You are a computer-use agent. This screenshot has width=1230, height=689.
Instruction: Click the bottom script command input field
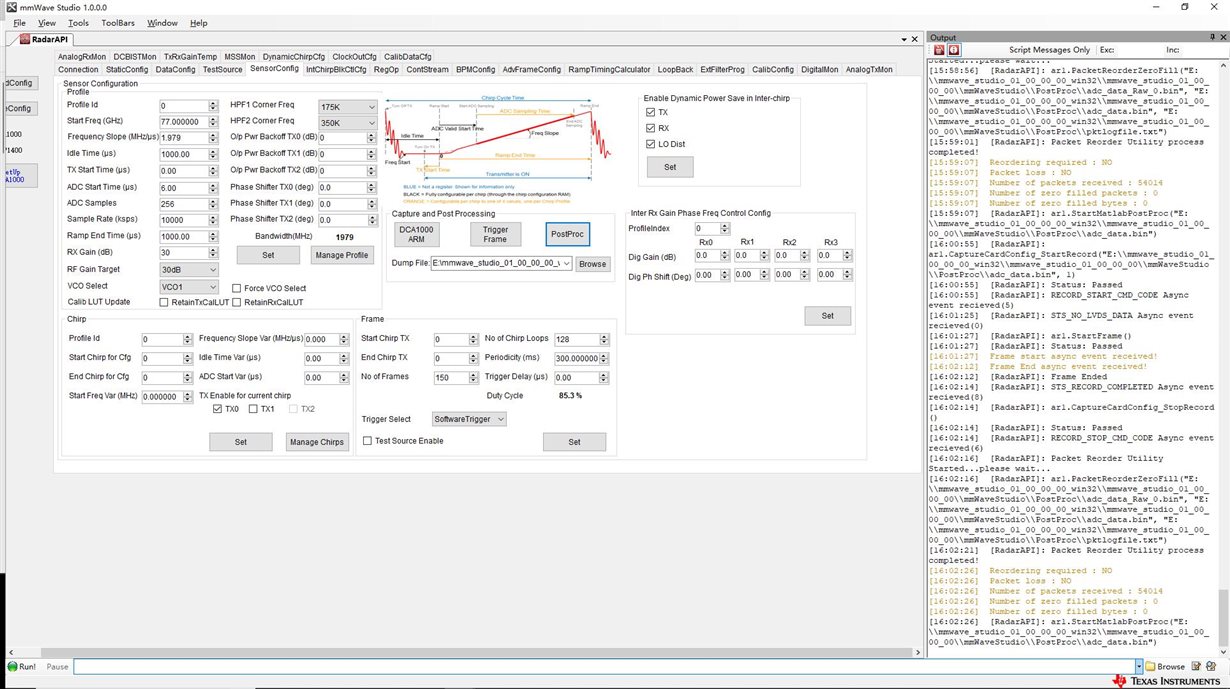click(x=603, y=666)
